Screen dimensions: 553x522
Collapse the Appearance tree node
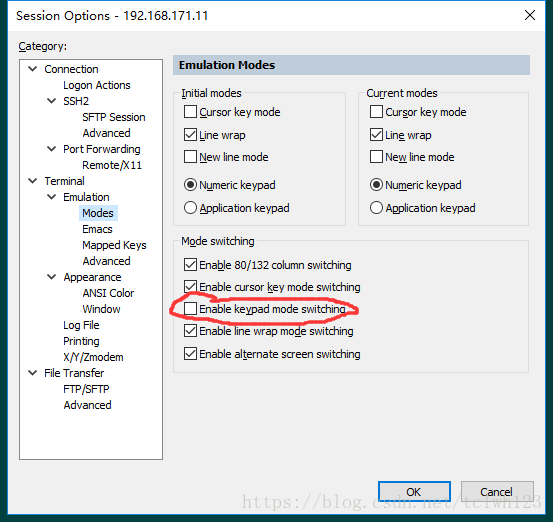click(x=51, y=277)
